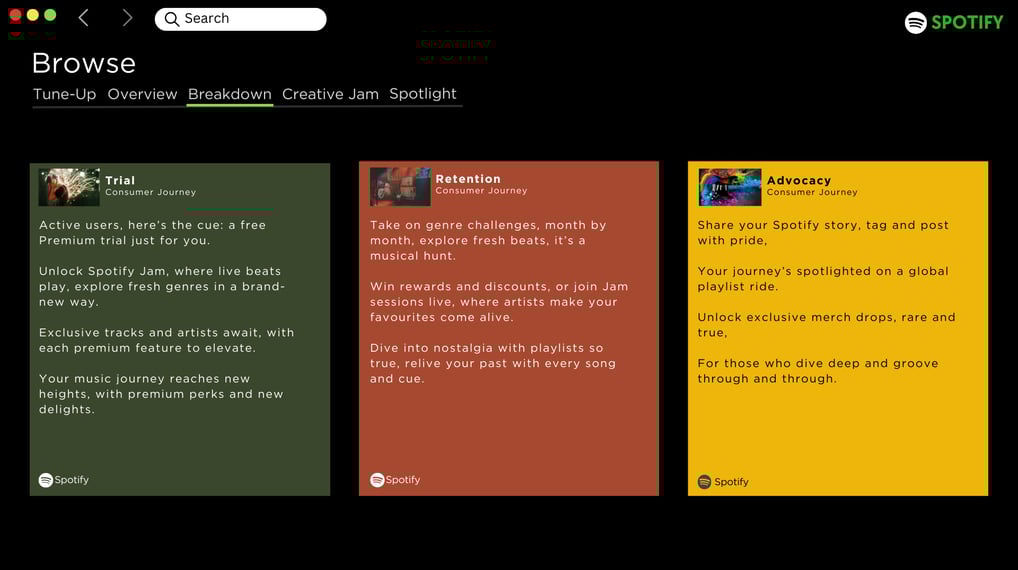The height and width of the screenshot is (570, 1018).
Task: Go forward with the right arrow
Action: [127, 18]
